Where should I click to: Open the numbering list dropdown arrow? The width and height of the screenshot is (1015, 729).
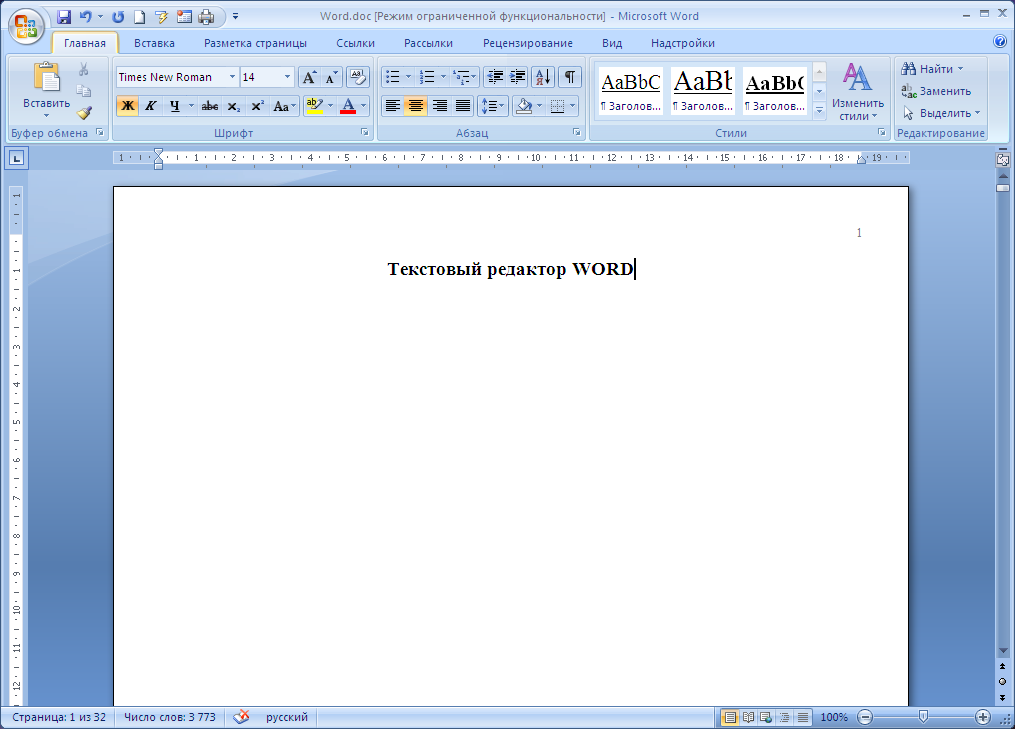click(x=443, y=77)
